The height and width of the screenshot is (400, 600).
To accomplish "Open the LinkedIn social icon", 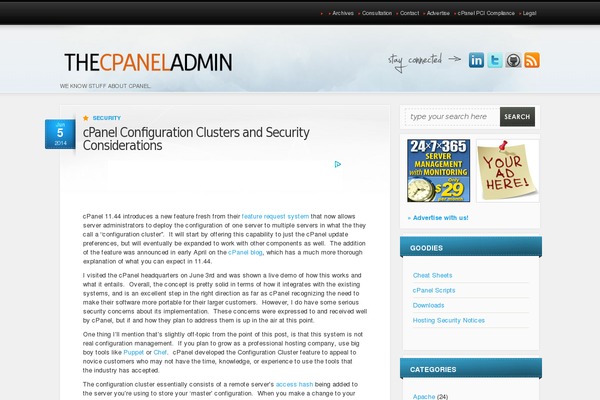I will pyautogui.click(x=476, y=60).
